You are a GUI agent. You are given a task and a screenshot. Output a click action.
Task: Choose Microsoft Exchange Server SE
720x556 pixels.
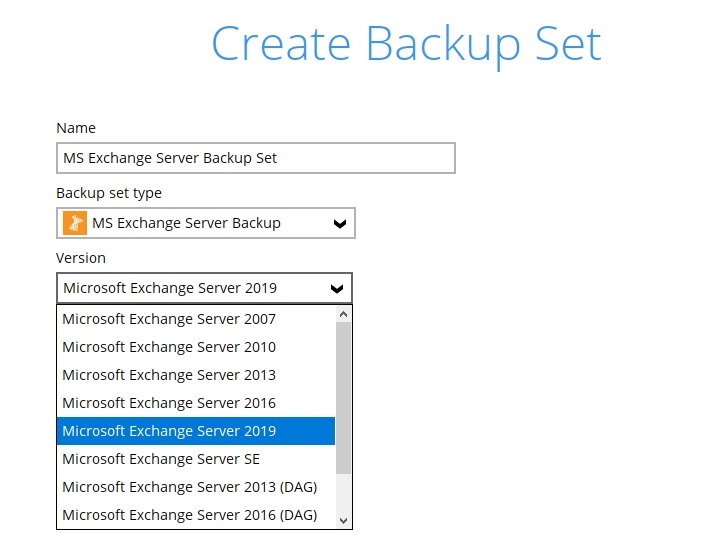161,459
